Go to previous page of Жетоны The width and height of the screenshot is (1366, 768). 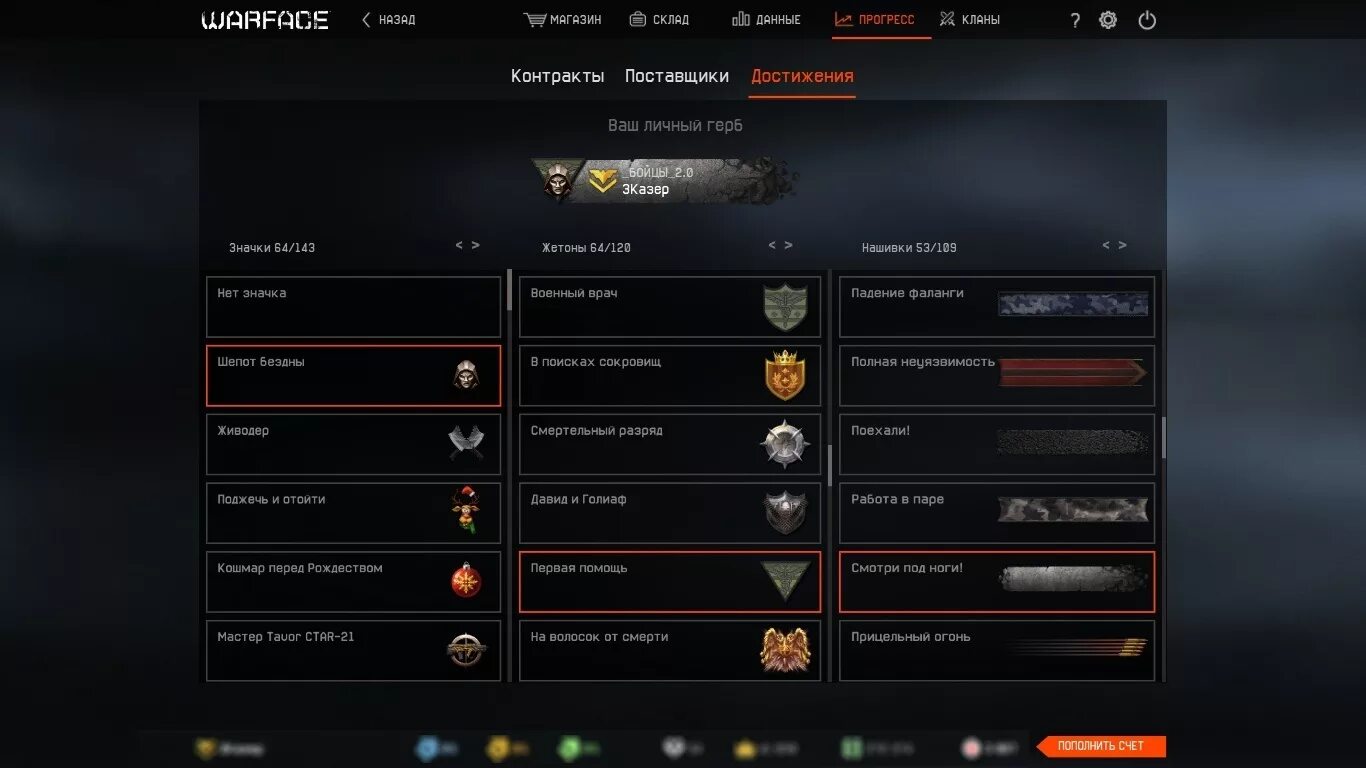pyautogui.click(x=772, y=245)
